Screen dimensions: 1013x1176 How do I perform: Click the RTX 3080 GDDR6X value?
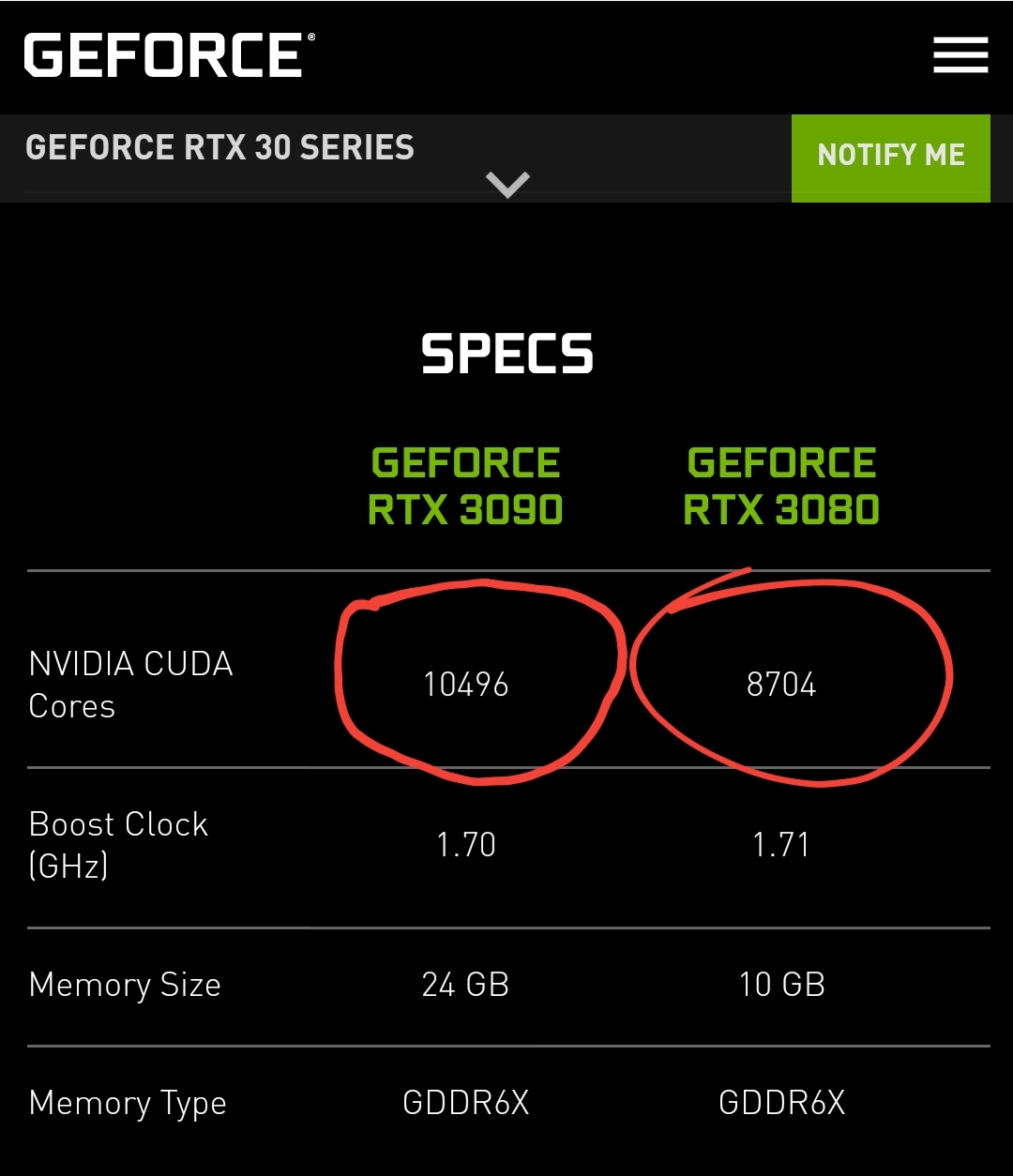click(781, 1103)
